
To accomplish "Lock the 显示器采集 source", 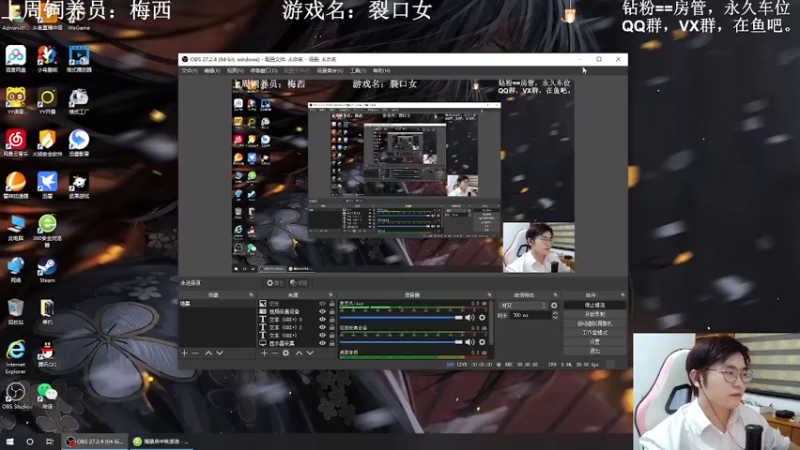I will click(x=332, y=343).
